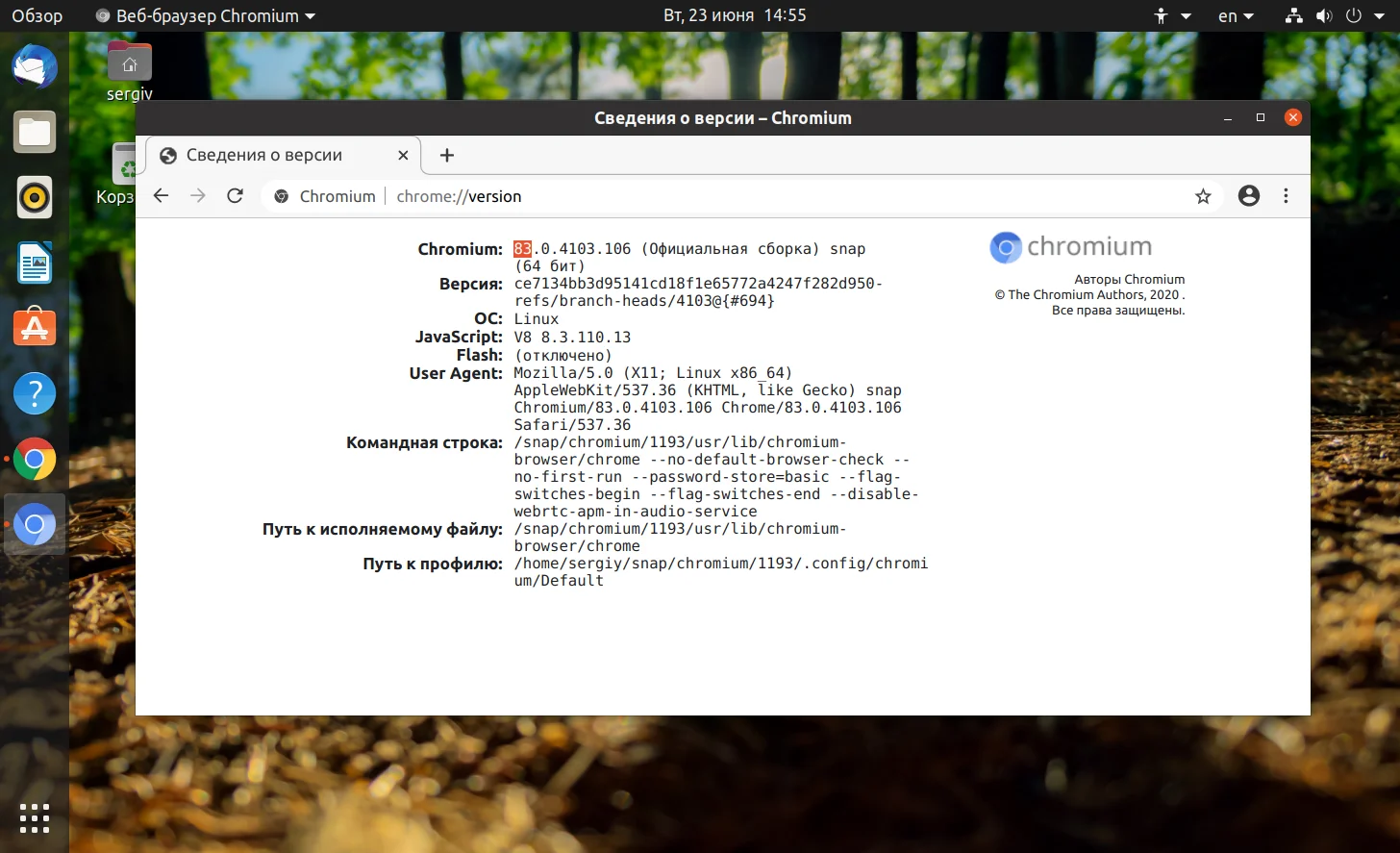
Task: Click the 'JavaScript:' label
Action: click(459, 338)
